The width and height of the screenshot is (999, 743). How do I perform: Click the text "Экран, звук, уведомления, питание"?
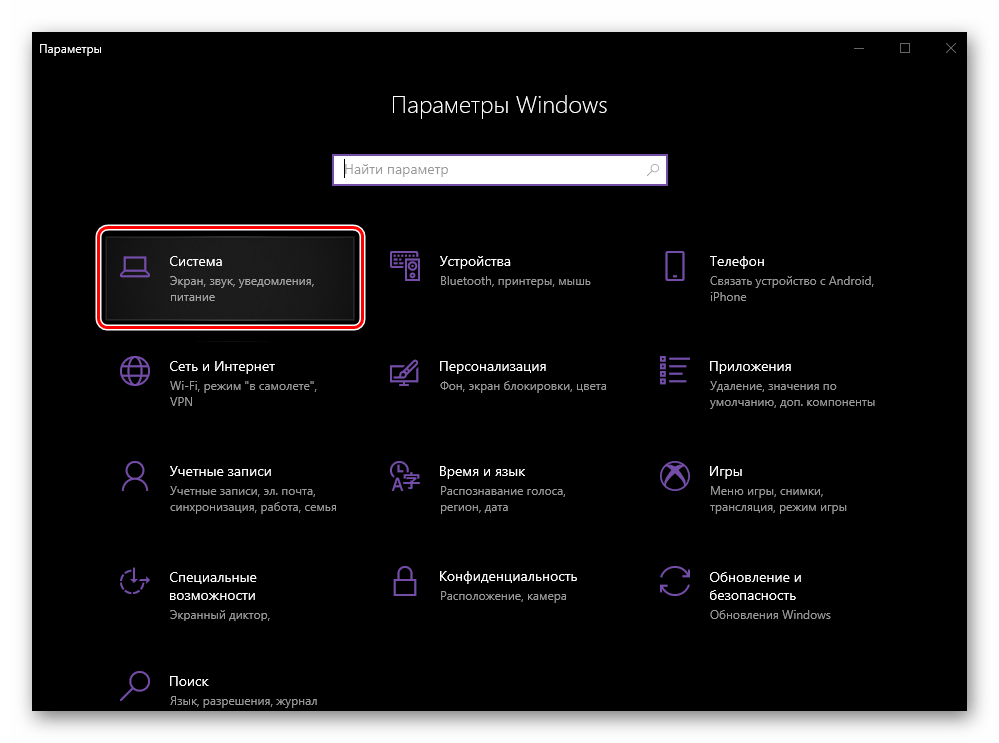click(x=242, y=289)
